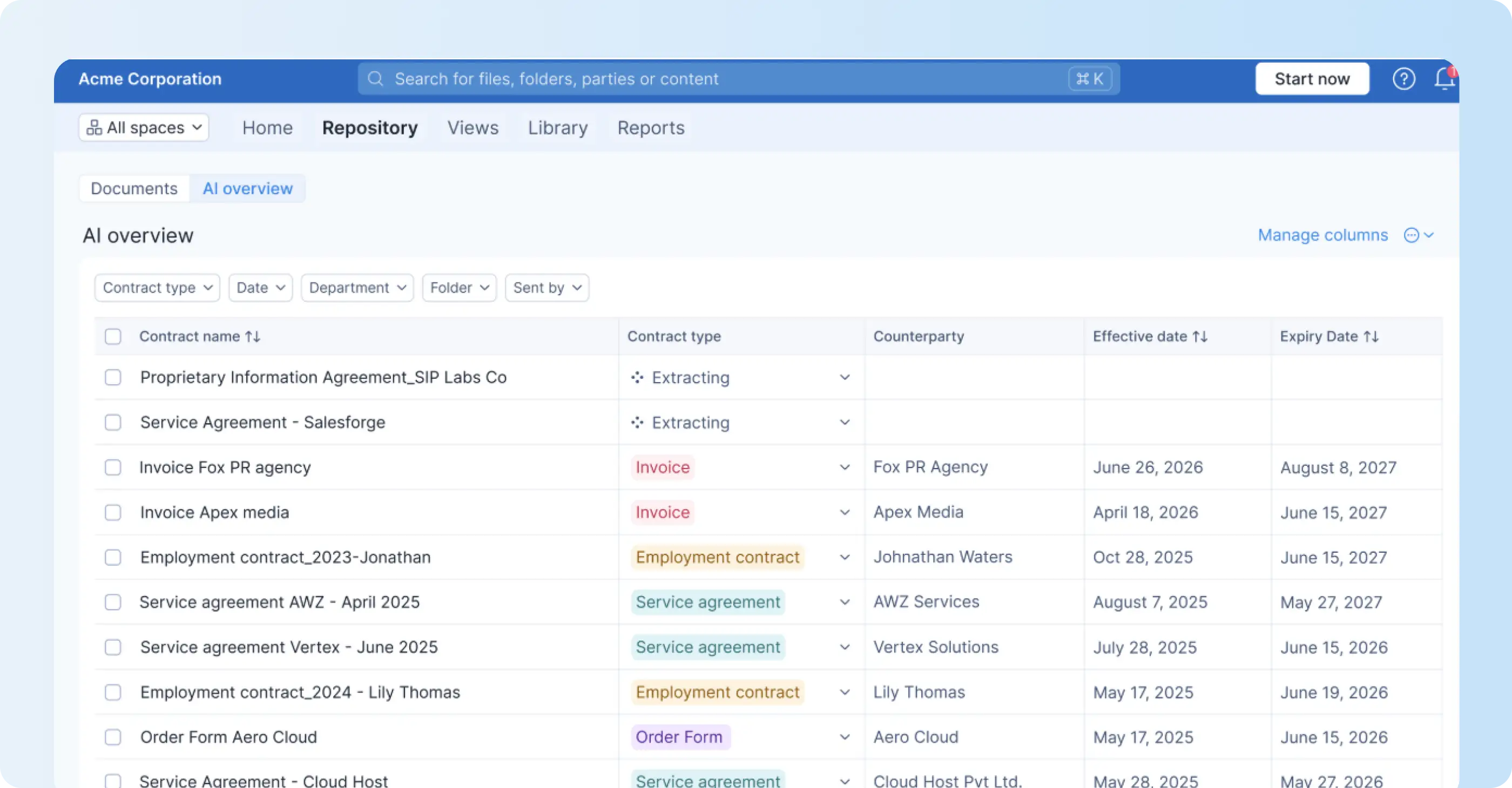Expand contract type for Lily Thomas row

[x=845, y=692]
